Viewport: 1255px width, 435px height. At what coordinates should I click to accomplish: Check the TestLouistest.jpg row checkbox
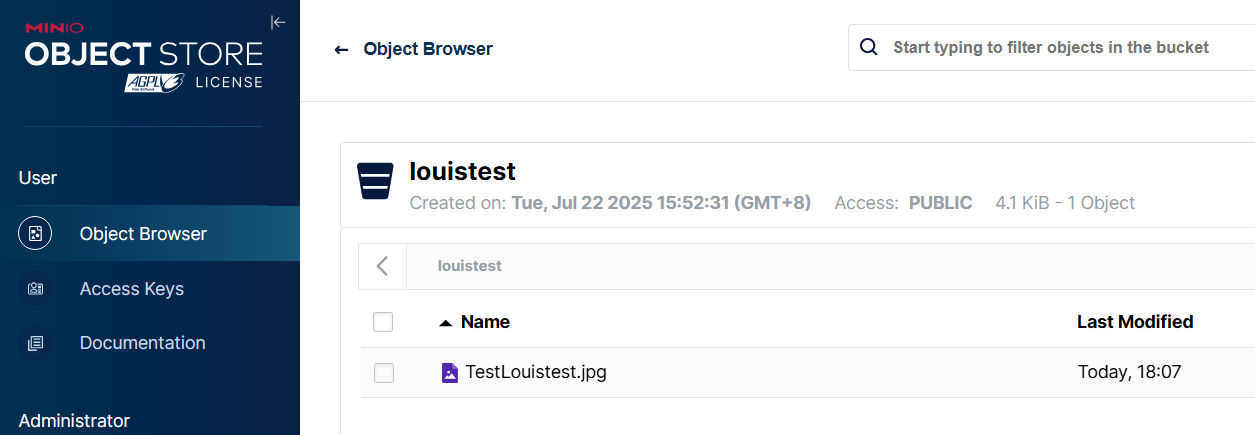383,373
